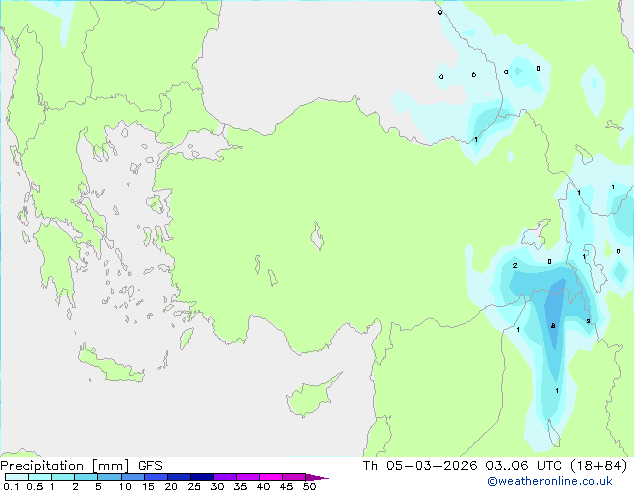Pick the 10–15 mm legend swatch

pyautogui.click(x=132, y=477)
